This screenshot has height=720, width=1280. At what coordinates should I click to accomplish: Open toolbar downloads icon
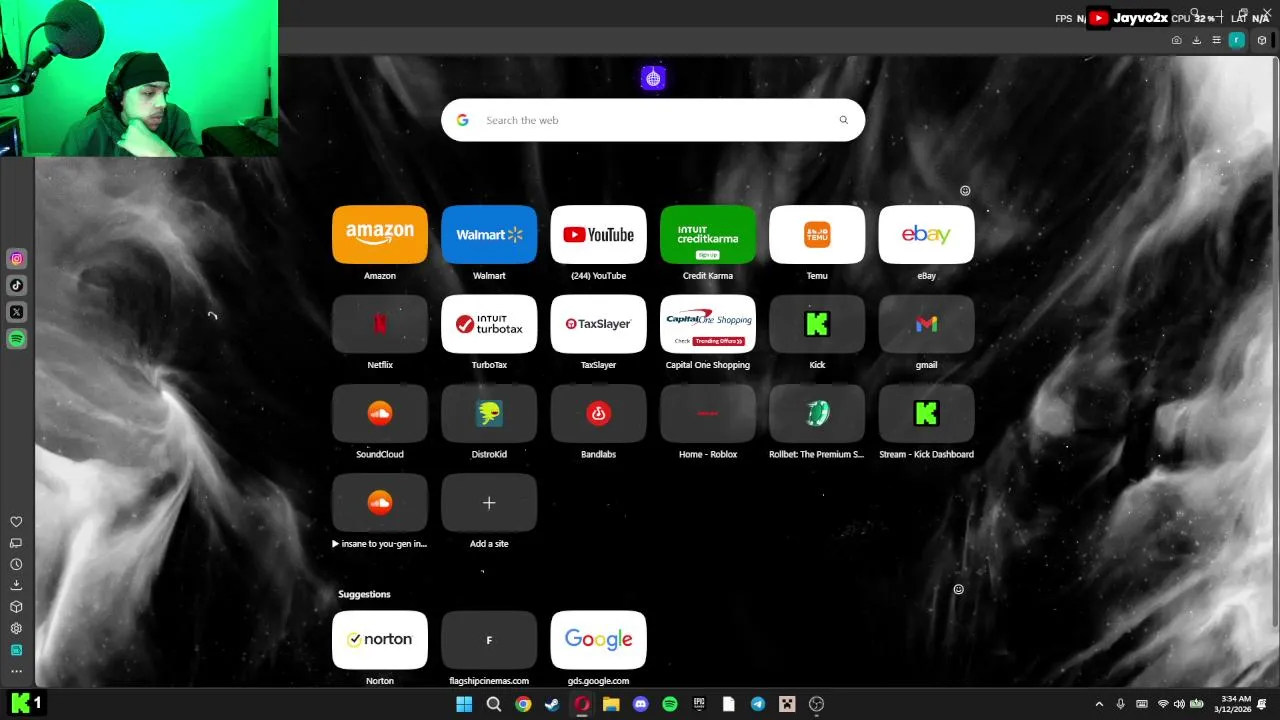click(1196, 40)
